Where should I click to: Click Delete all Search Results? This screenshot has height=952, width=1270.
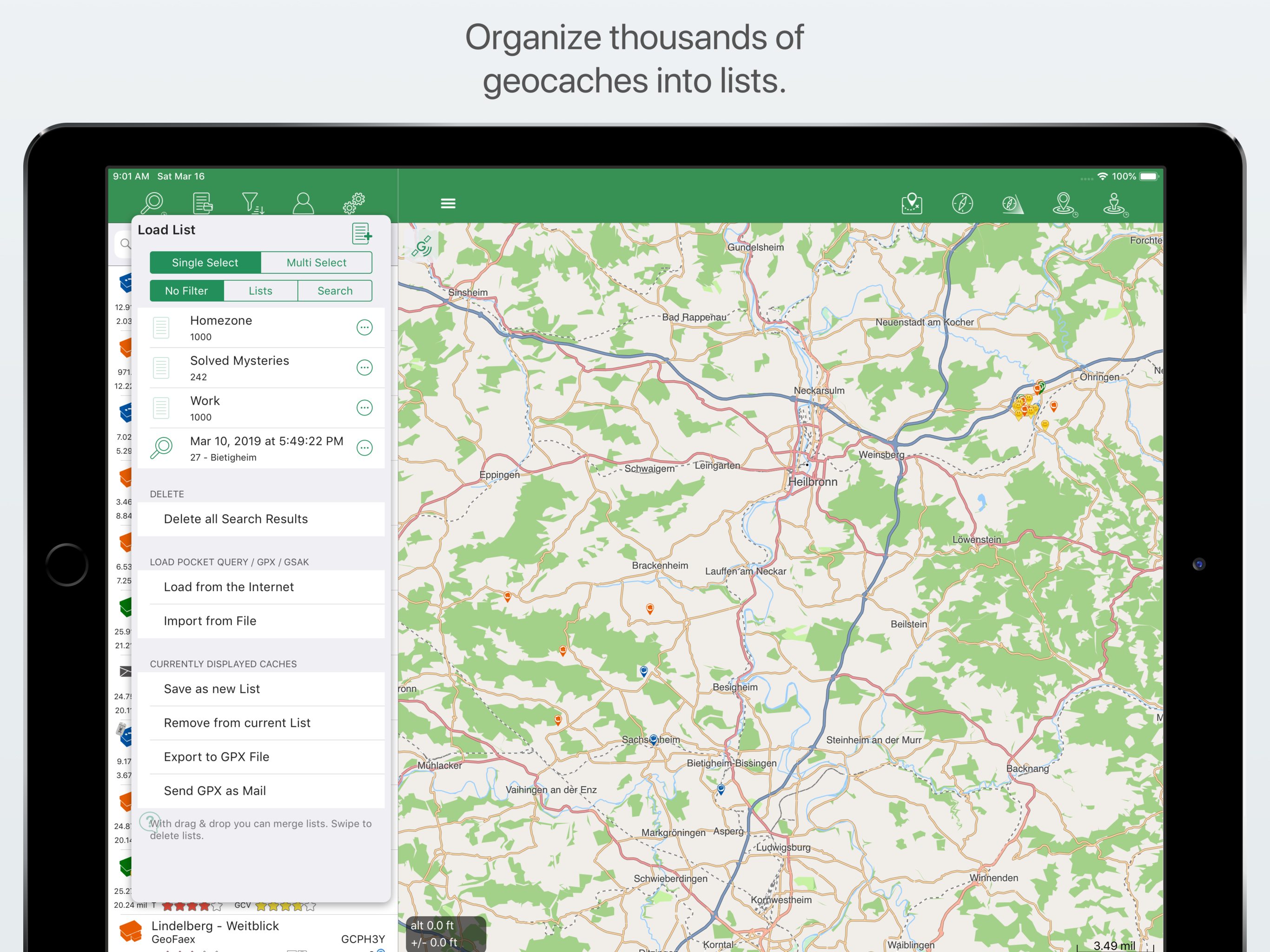[236, 519]
